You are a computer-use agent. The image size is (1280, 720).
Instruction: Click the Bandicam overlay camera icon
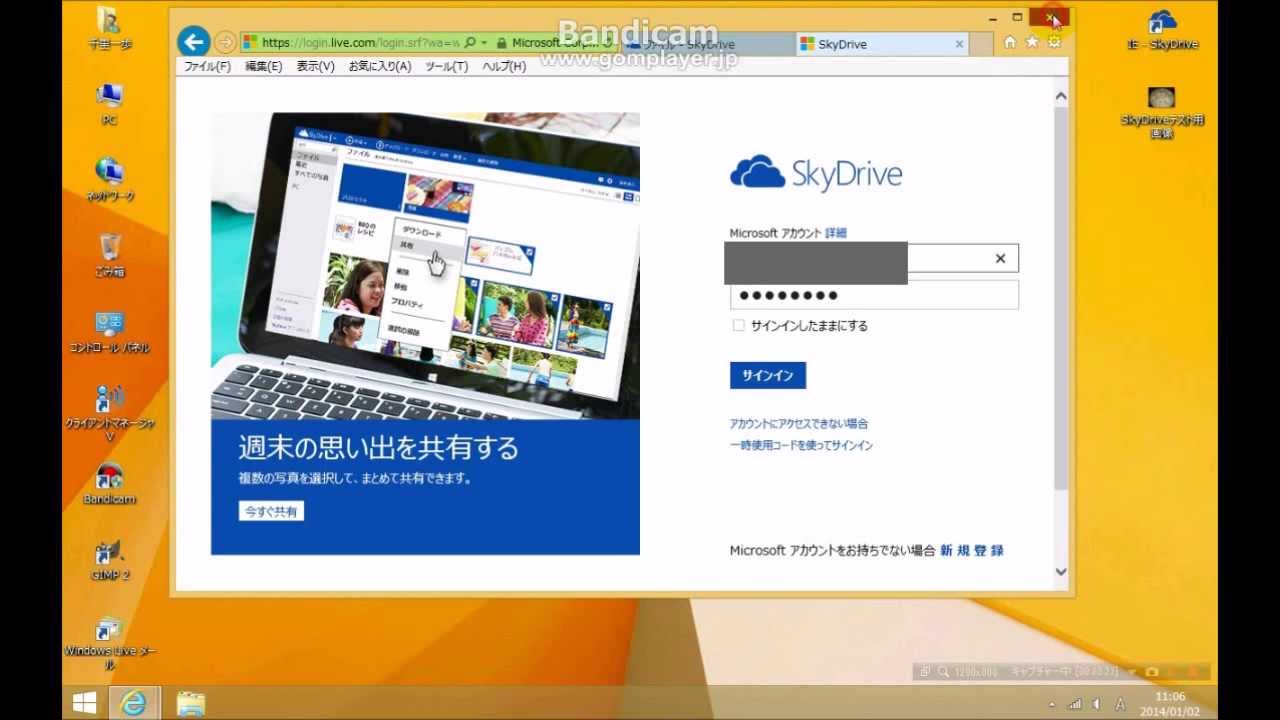tap(1152, 672)
